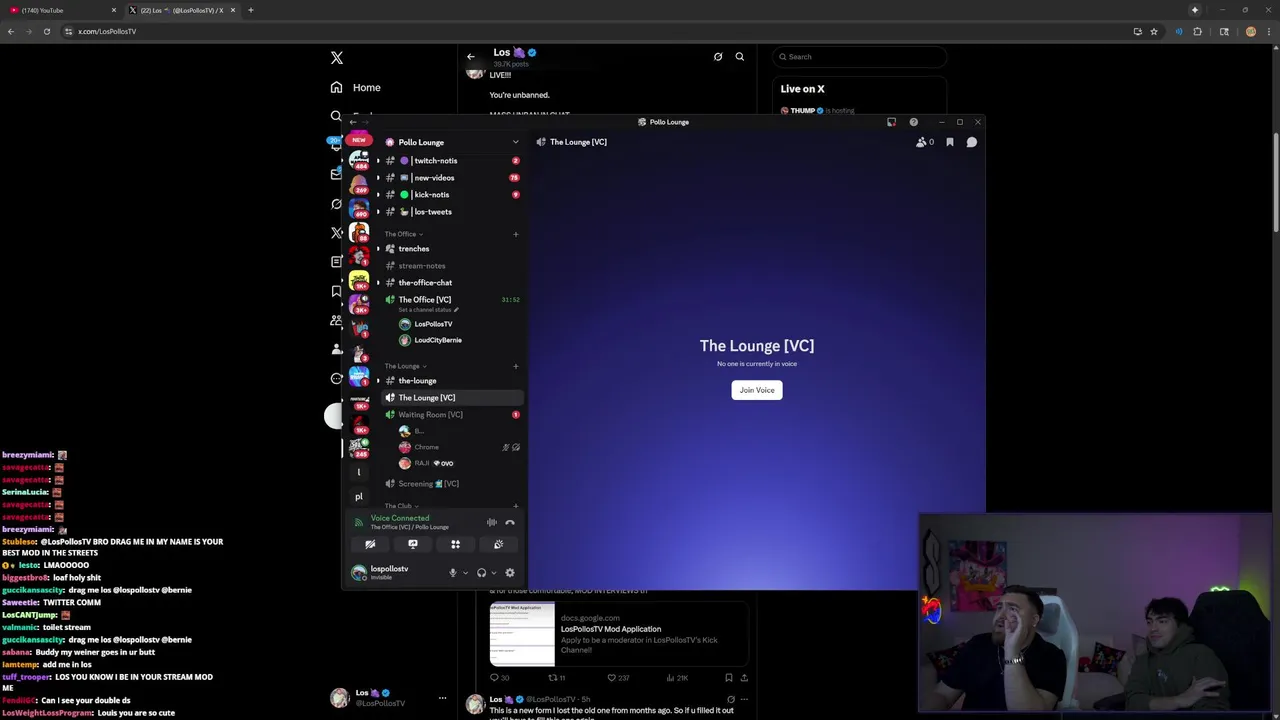Open a new Chrome tab

pos(251,10)
